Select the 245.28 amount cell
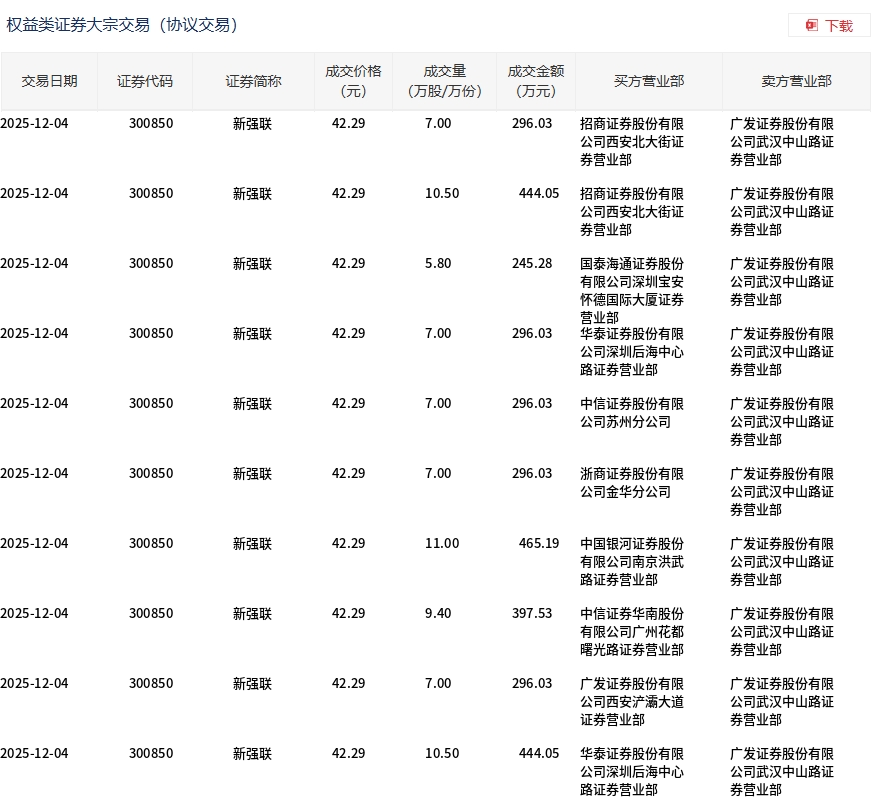This screenshot has width=872, height=812. click(x=532, y=263)
